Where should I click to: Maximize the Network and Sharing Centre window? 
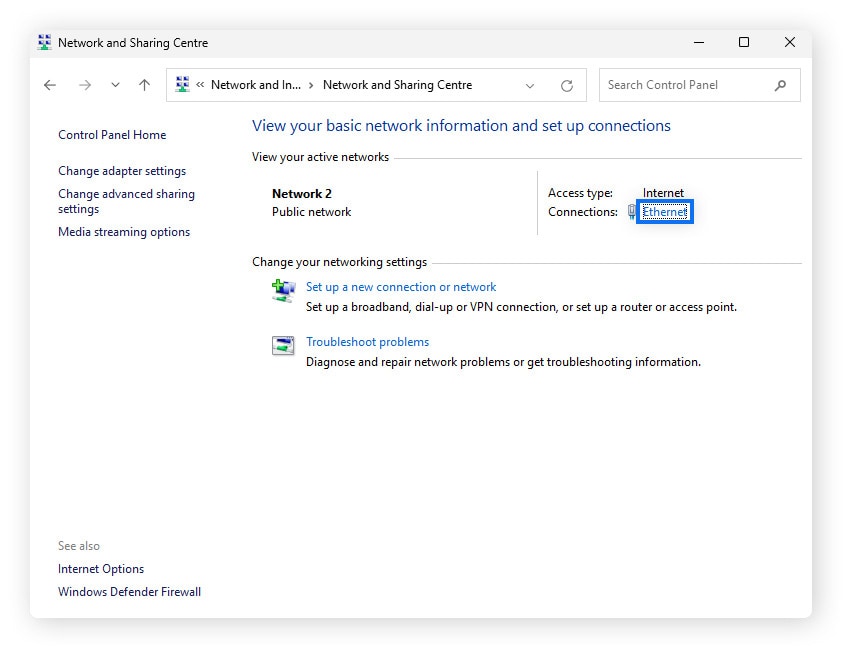click(744, 42)
